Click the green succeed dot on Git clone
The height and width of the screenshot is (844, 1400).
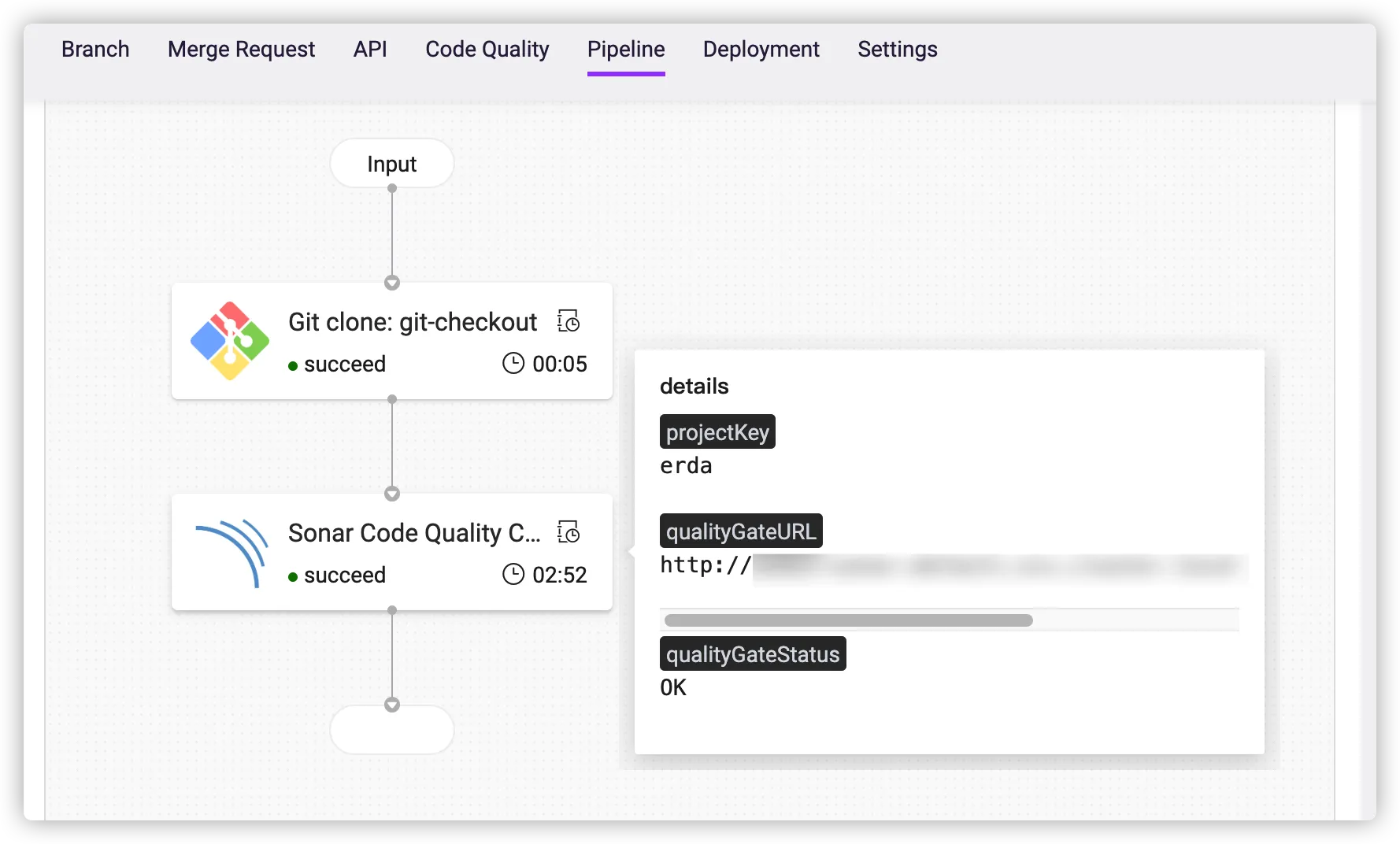(x=293, y=365)
